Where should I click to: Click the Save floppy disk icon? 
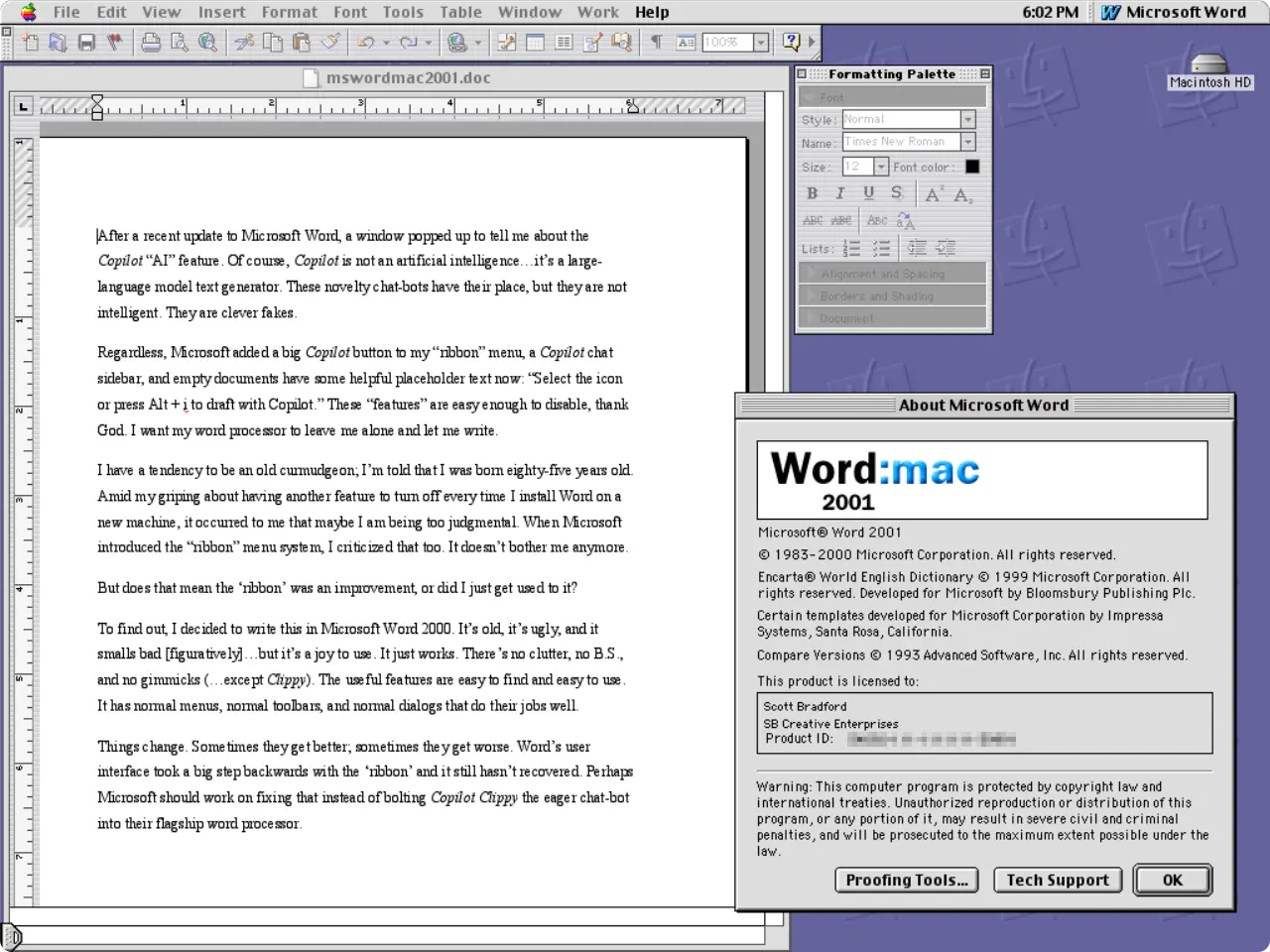(x=86, y=43)
